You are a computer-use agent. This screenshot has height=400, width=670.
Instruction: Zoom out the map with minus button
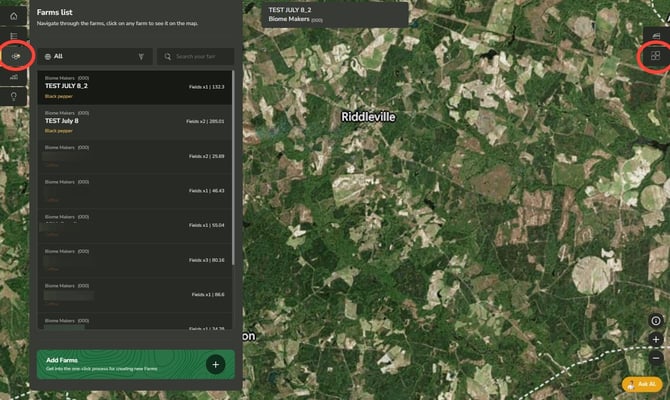tap(656, 358)
